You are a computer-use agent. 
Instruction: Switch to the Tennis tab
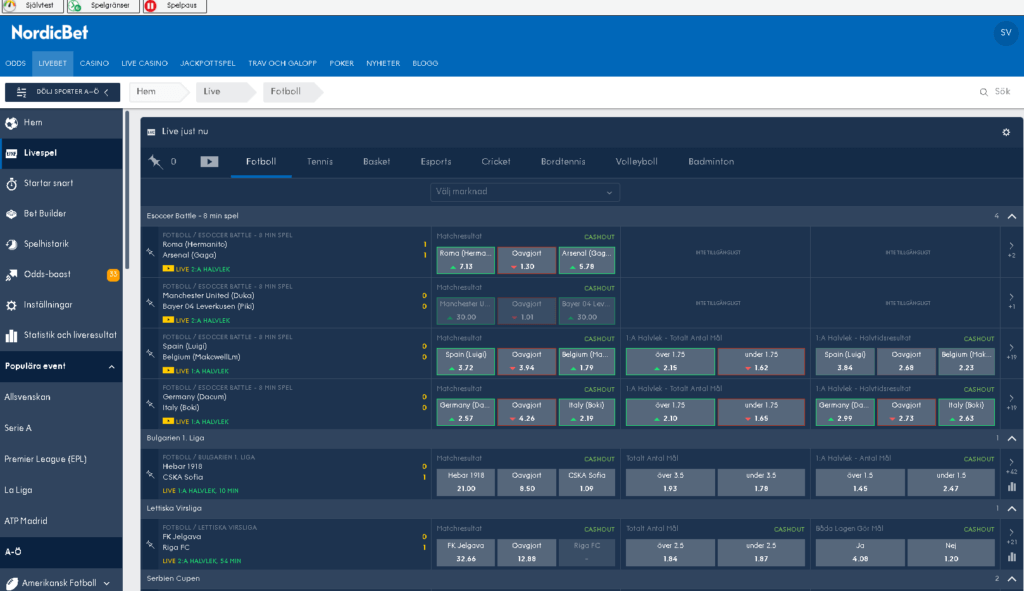click(320, 162)
